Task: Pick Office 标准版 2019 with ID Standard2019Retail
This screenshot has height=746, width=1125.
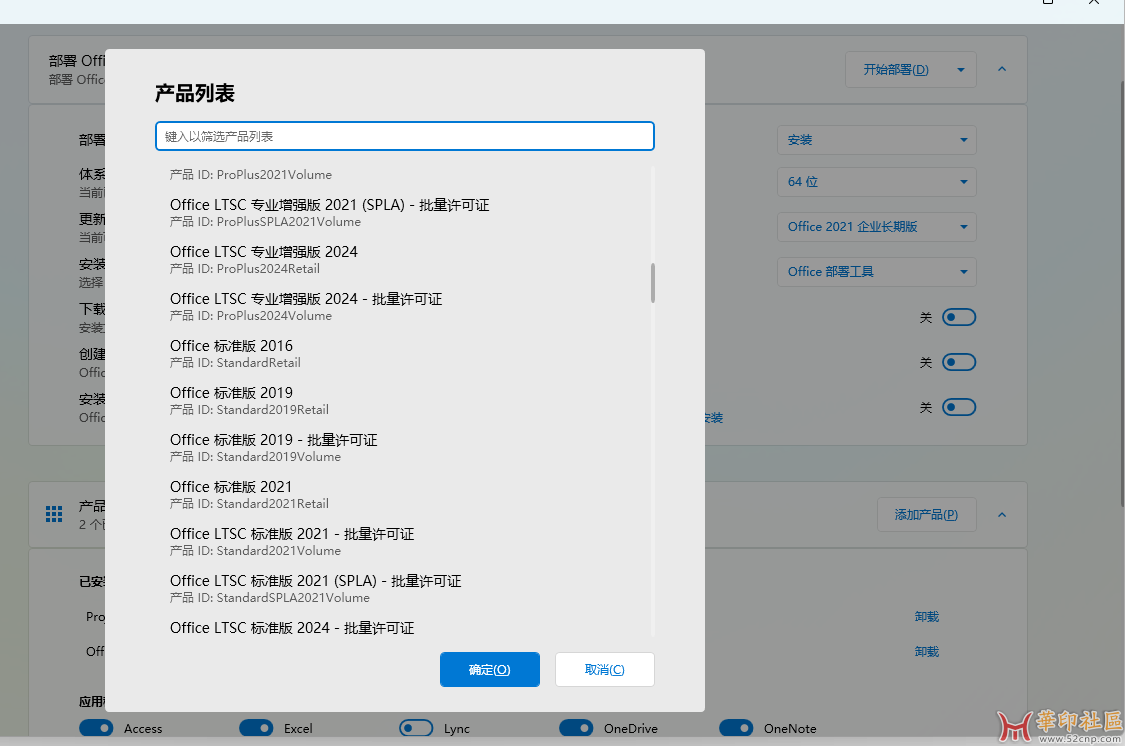Action: point(405,401)
